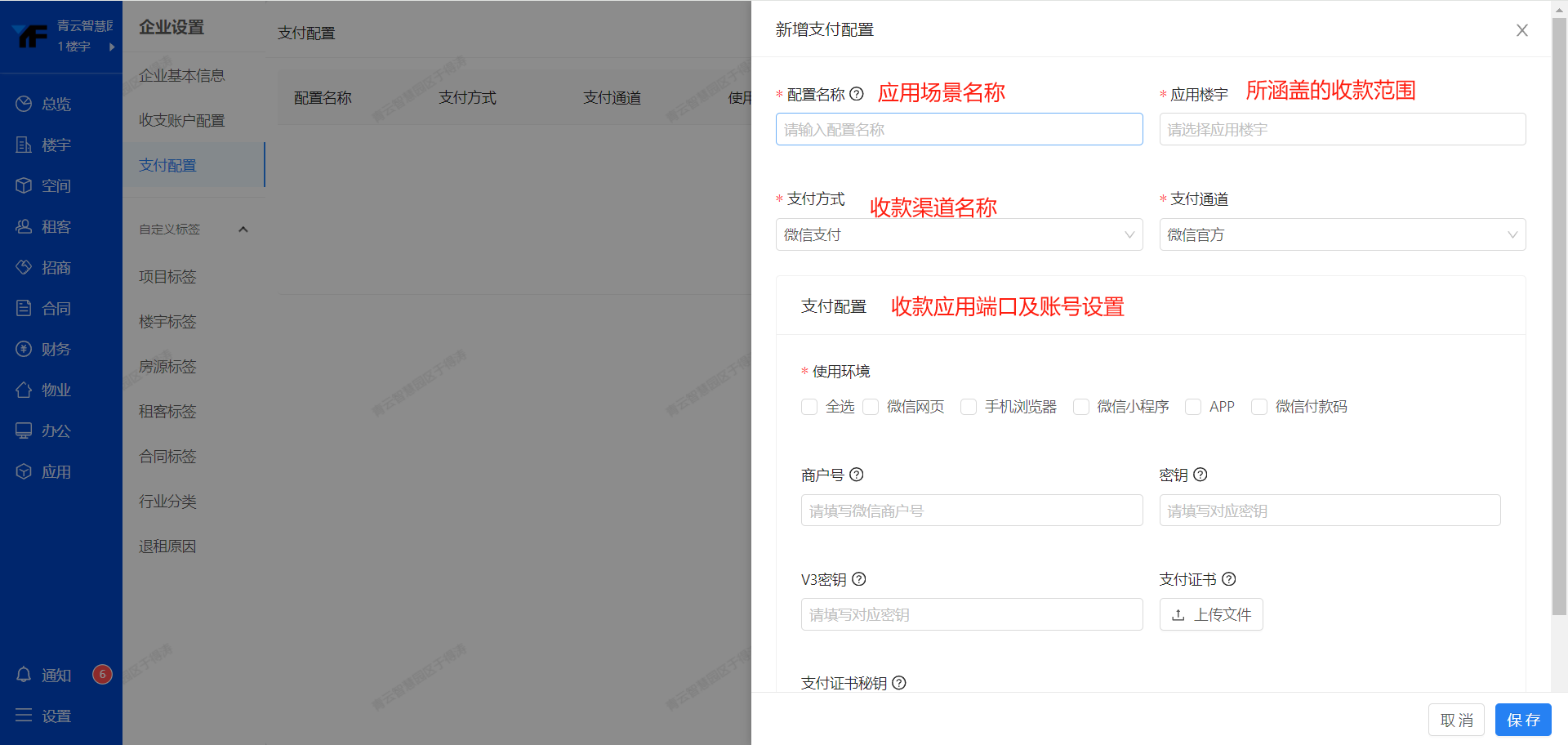Screen dimensions: 1568x745
Task: Click the help icon beside 商户号
Action: (857, 475)
